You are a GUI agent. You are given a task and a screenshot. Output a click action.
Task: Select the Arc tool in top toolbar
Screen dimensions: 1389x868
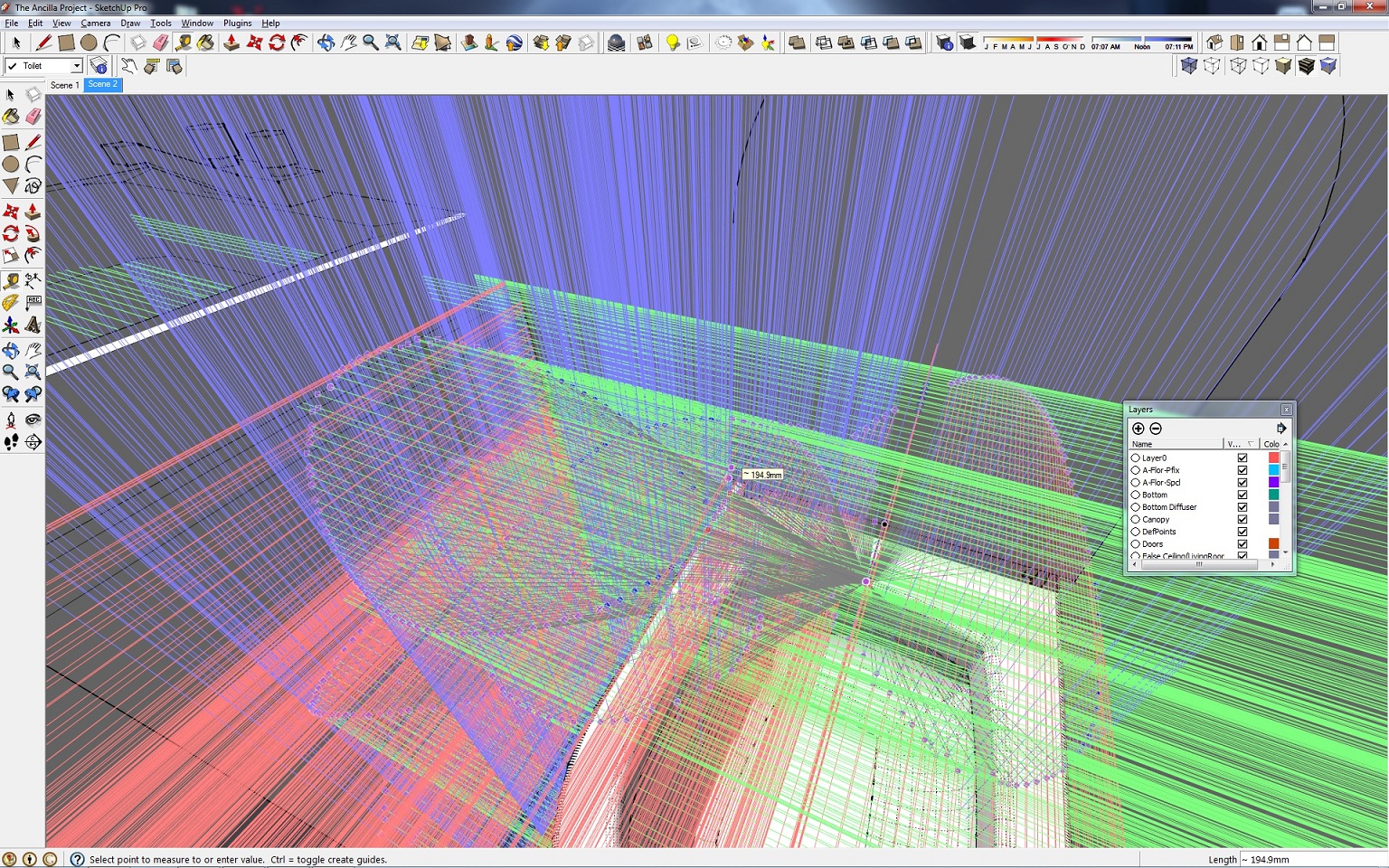coord(111,42)
